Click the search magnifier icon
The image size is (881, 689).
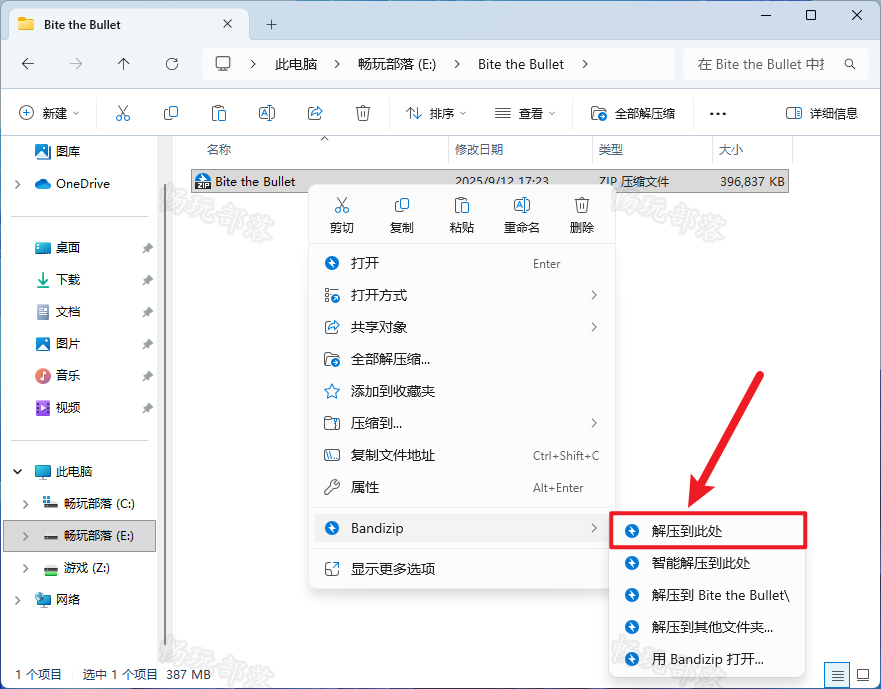(x=850, y=64)
